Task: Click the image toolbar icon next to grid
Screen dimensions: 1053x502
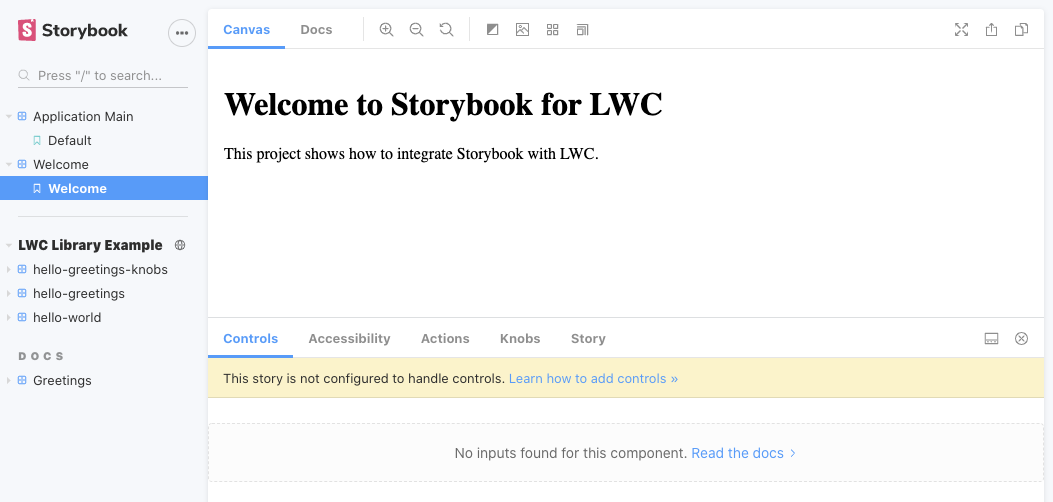Action: tap(522, 30)
